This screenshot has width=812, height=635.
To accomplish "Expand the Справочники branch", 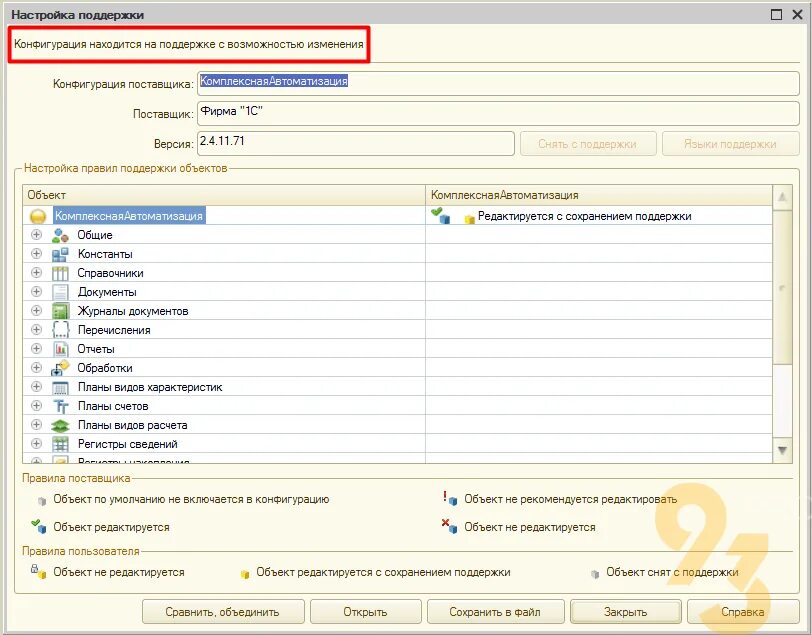I will point(36,272).
